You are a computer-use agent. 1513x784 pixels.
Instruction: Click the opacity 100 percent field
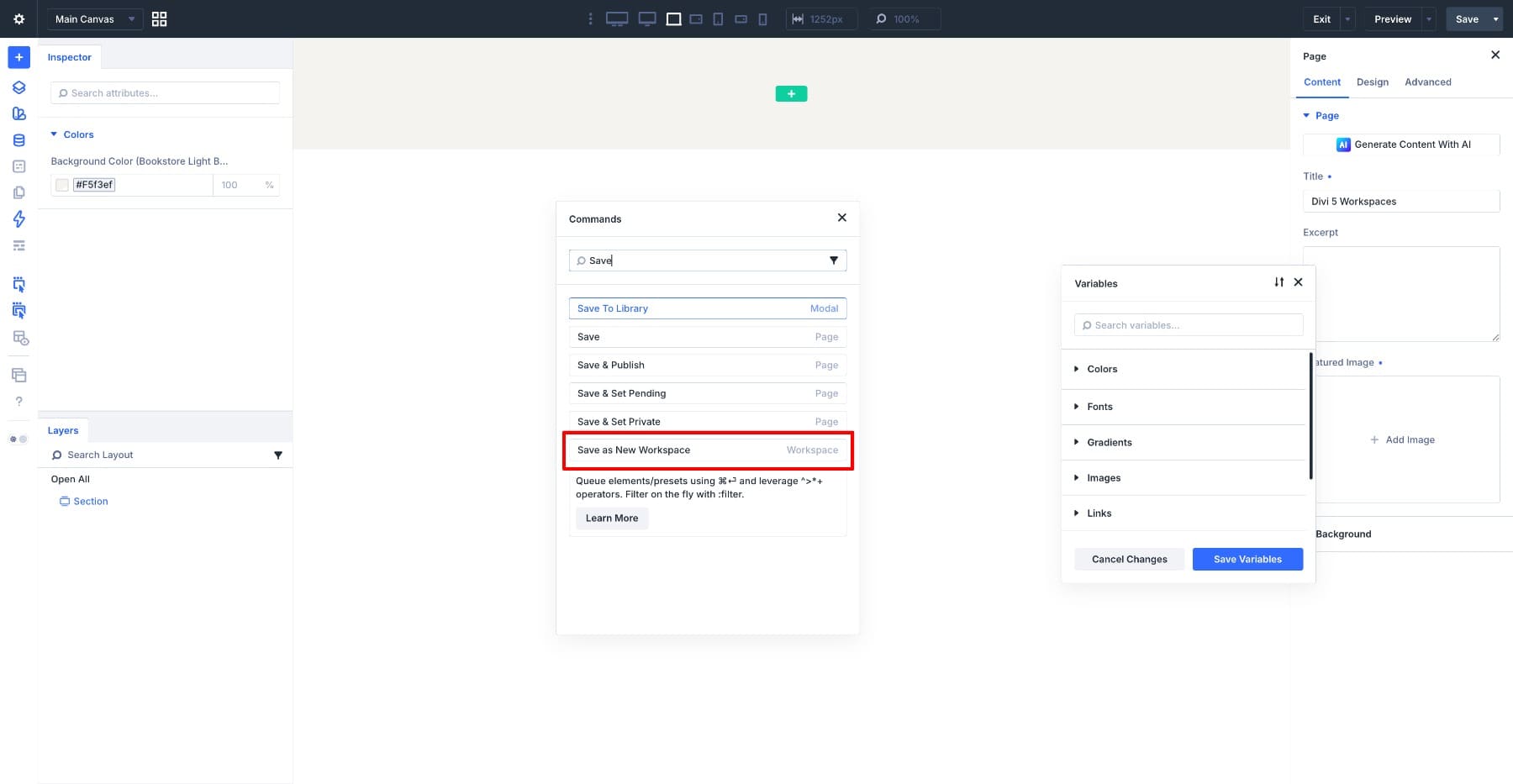point(245,185)
